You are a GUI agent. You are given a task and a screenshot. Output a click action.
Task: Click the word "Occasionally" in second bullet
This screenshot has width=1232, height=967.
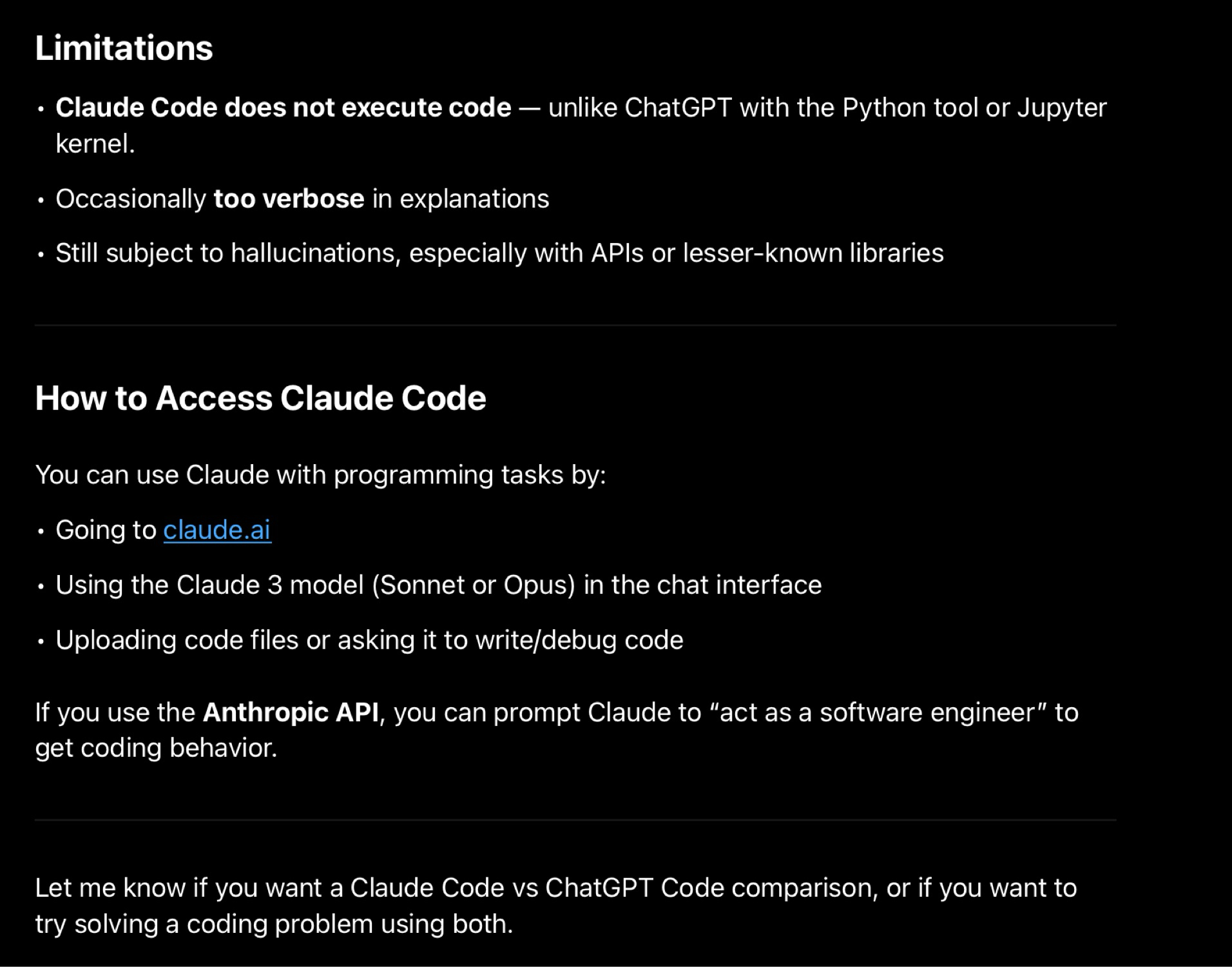tap(130, 199)
